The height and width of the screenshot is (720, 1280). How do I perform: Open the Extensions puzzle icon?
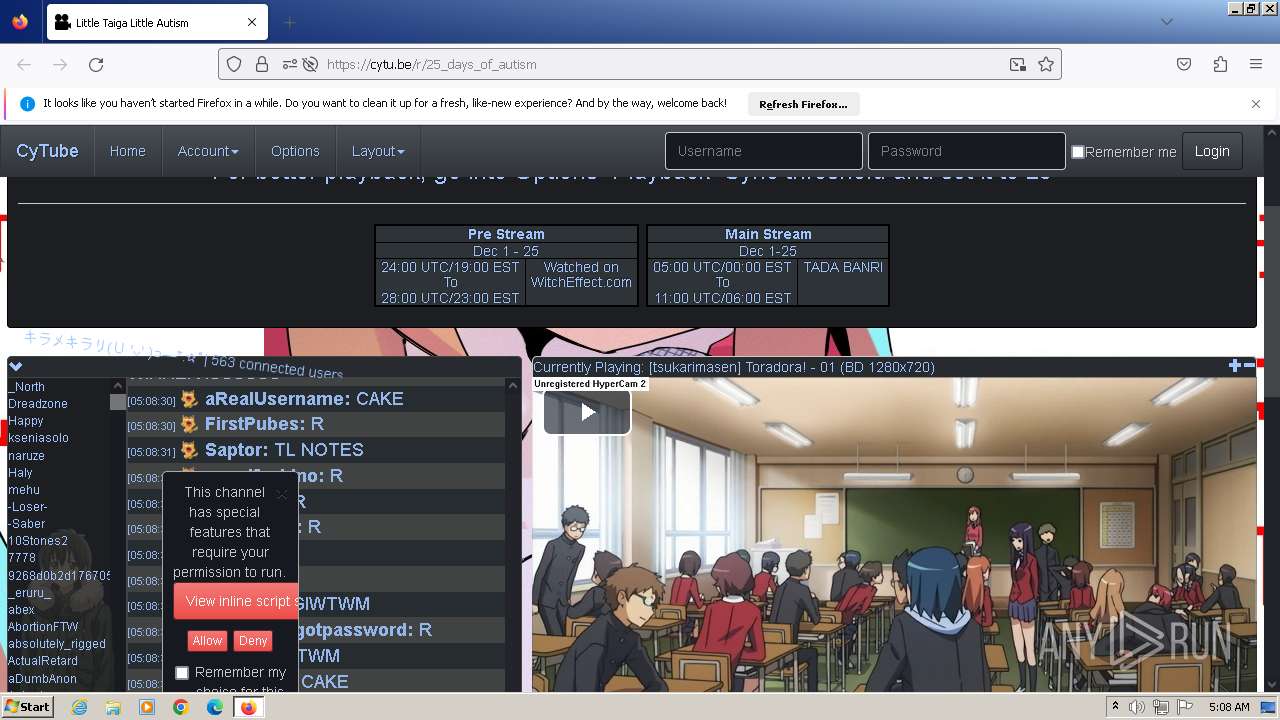[1220, 64]
